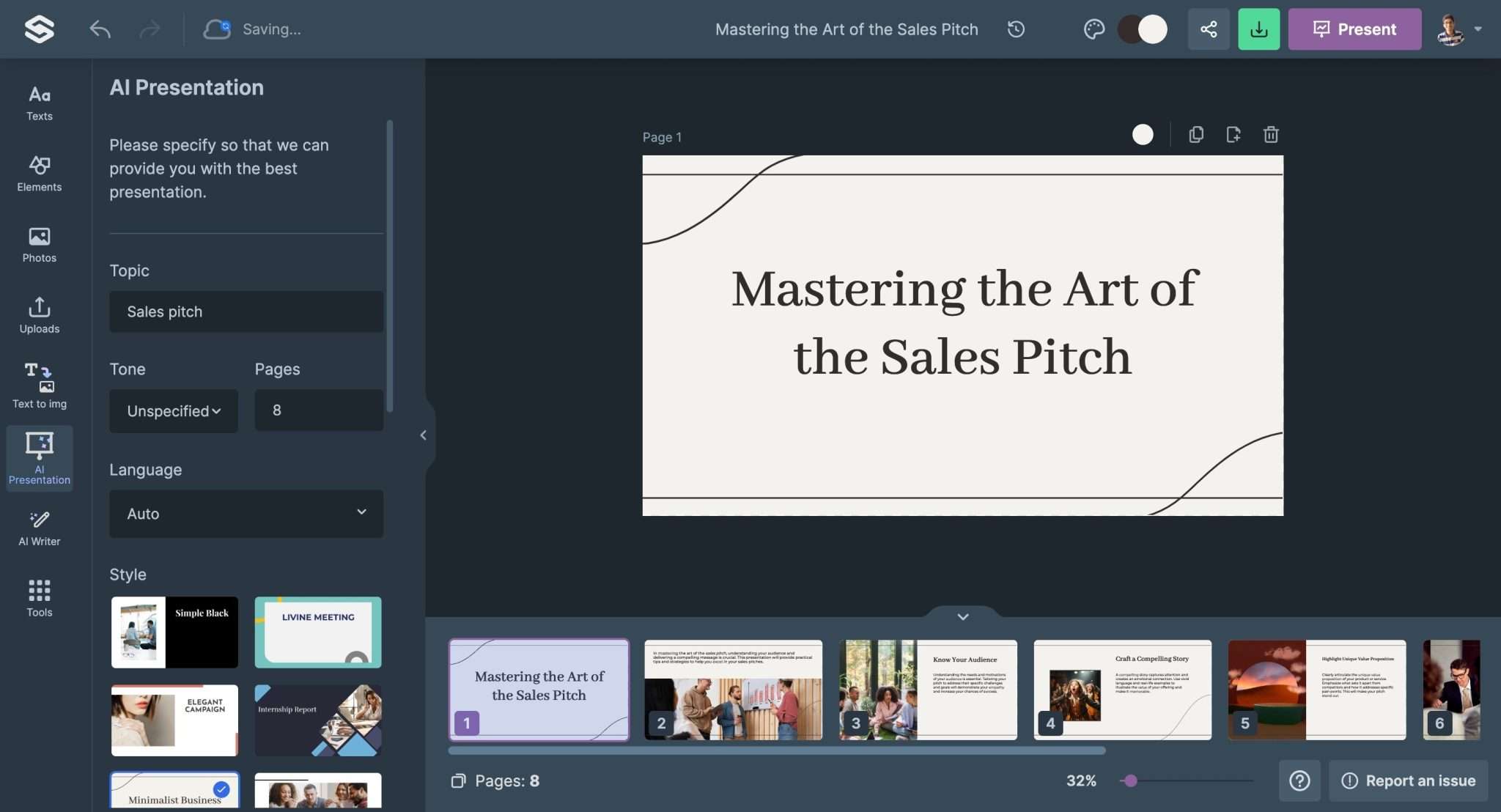Click the Present button

tap(1354, 29)
